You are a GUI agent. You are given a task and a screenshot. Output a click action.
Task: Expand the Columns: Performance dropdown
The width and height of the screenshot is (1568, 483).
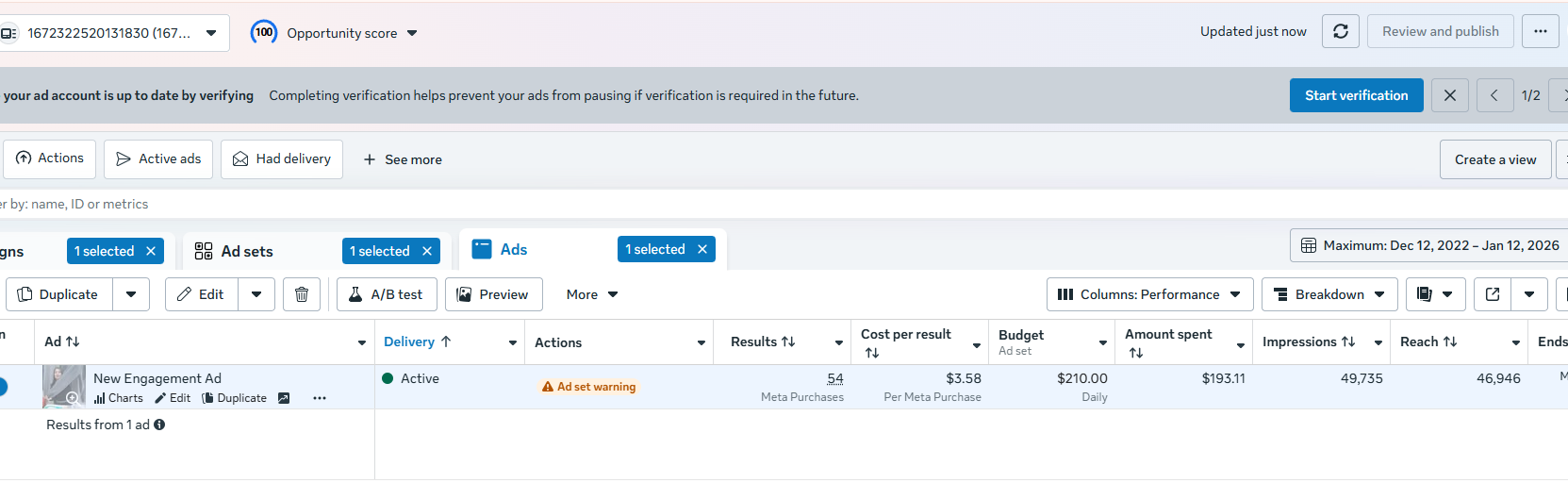coord(1149,294)
